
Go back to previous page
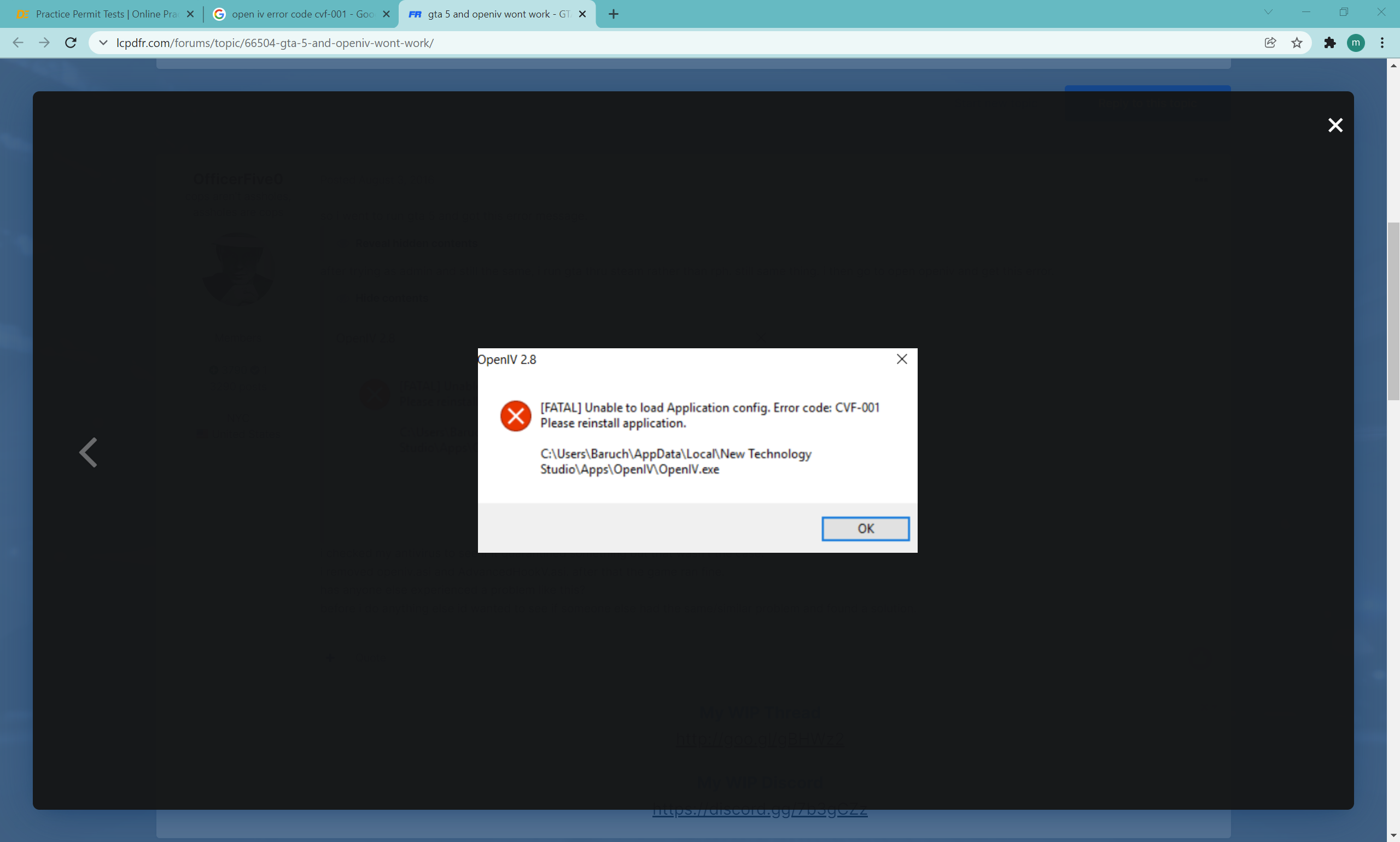point(18,43)
